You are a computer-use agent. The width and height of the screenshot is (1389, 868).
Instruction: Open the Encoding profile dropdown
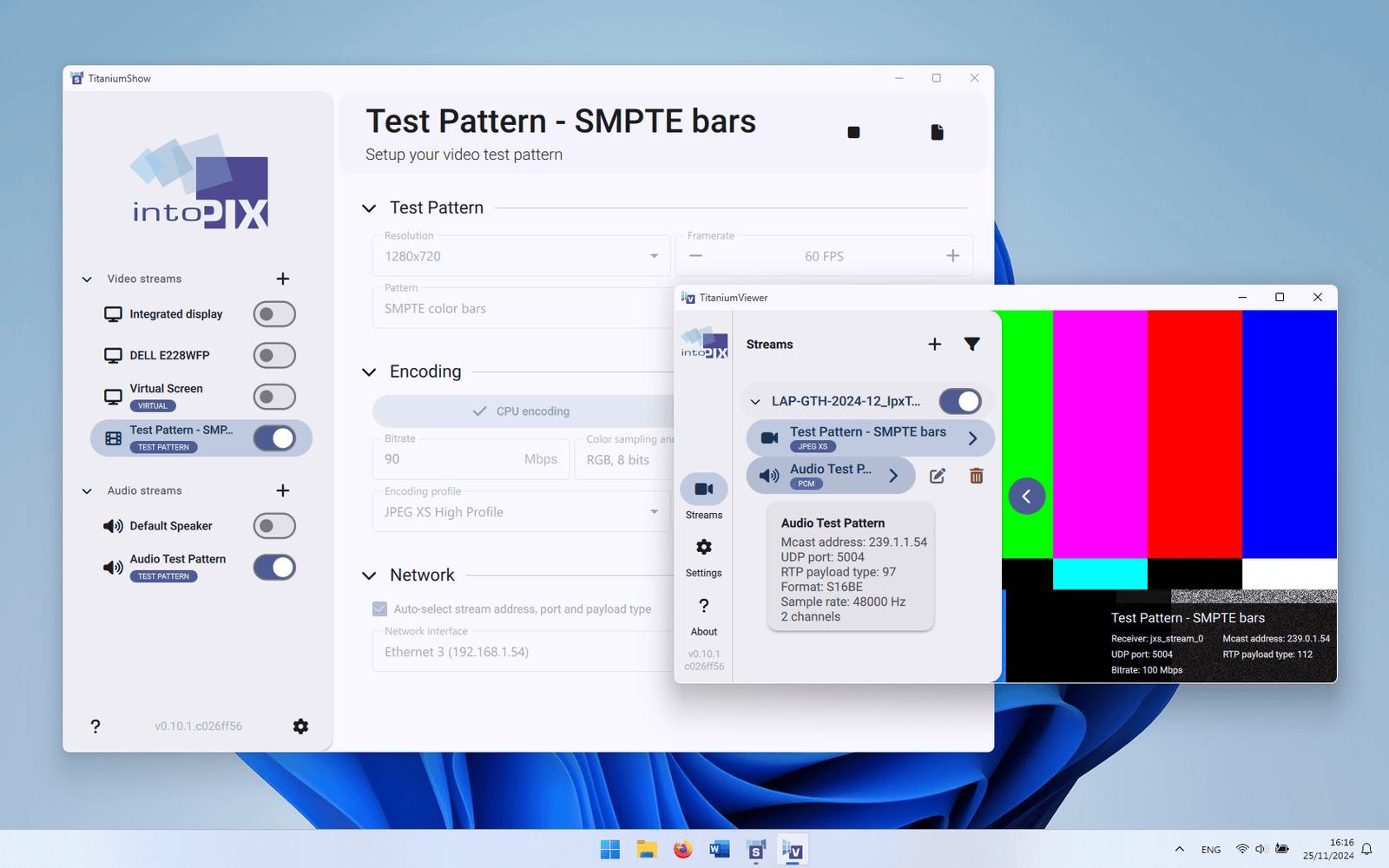click(x=521, y=512)
